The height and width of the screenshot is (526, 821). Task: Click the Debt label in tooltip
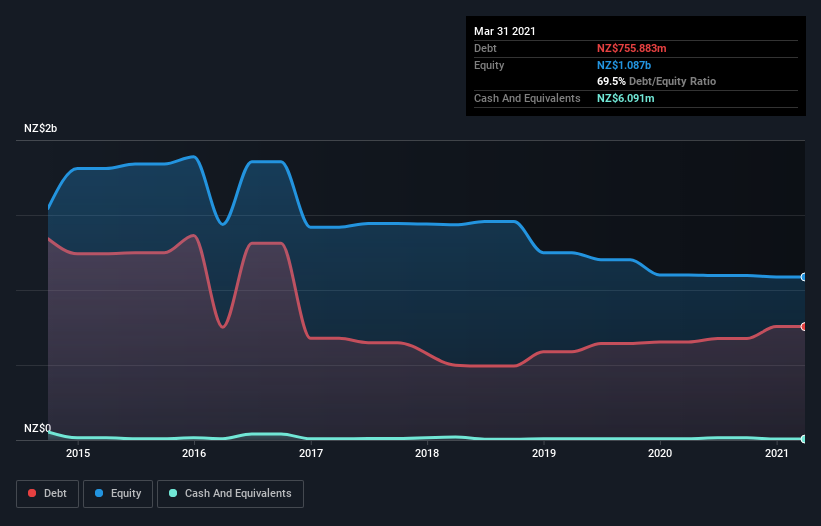click(x=485, y=48)
